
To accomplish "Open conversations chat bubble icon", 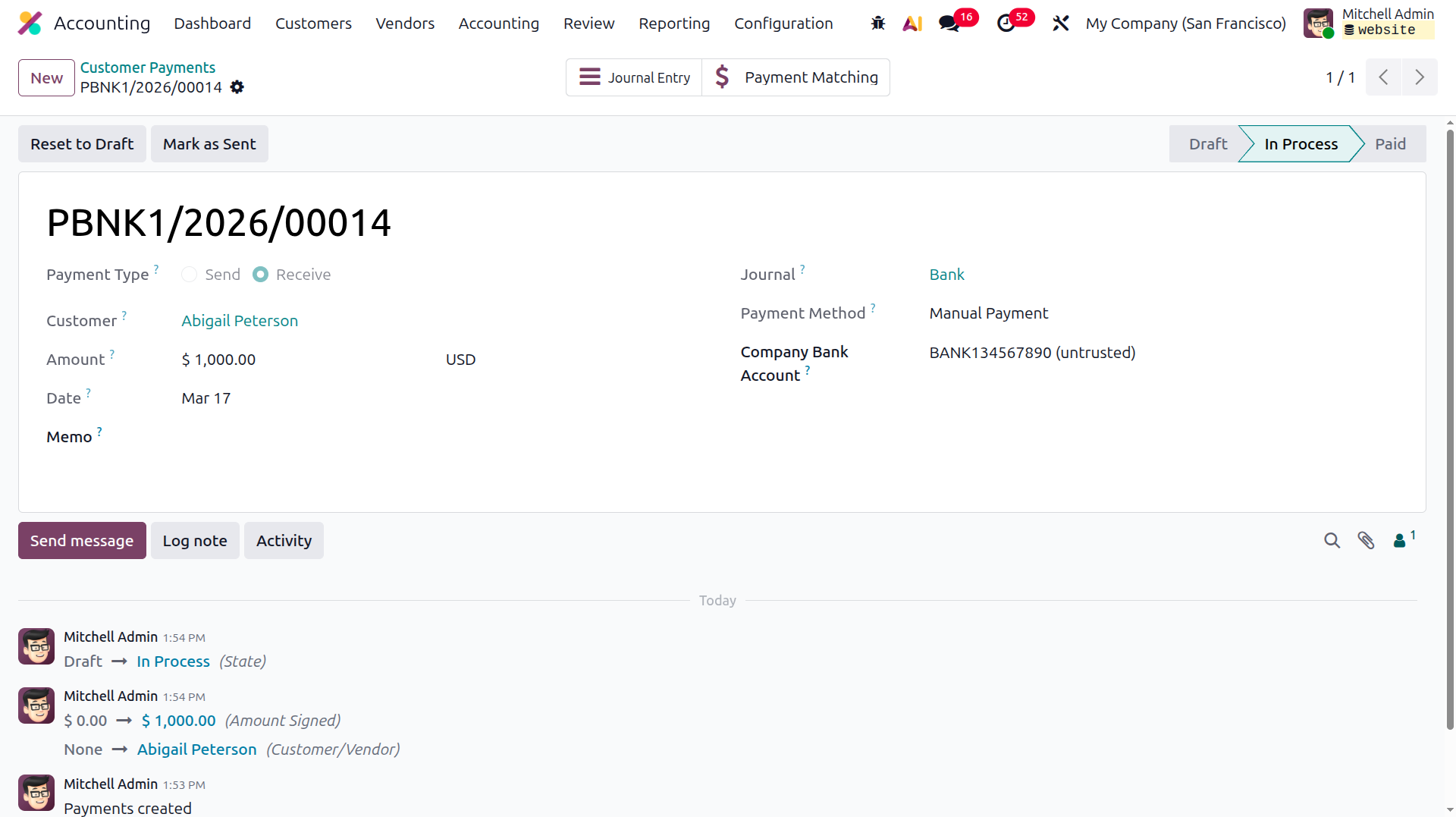I will [x=949, y=24].
